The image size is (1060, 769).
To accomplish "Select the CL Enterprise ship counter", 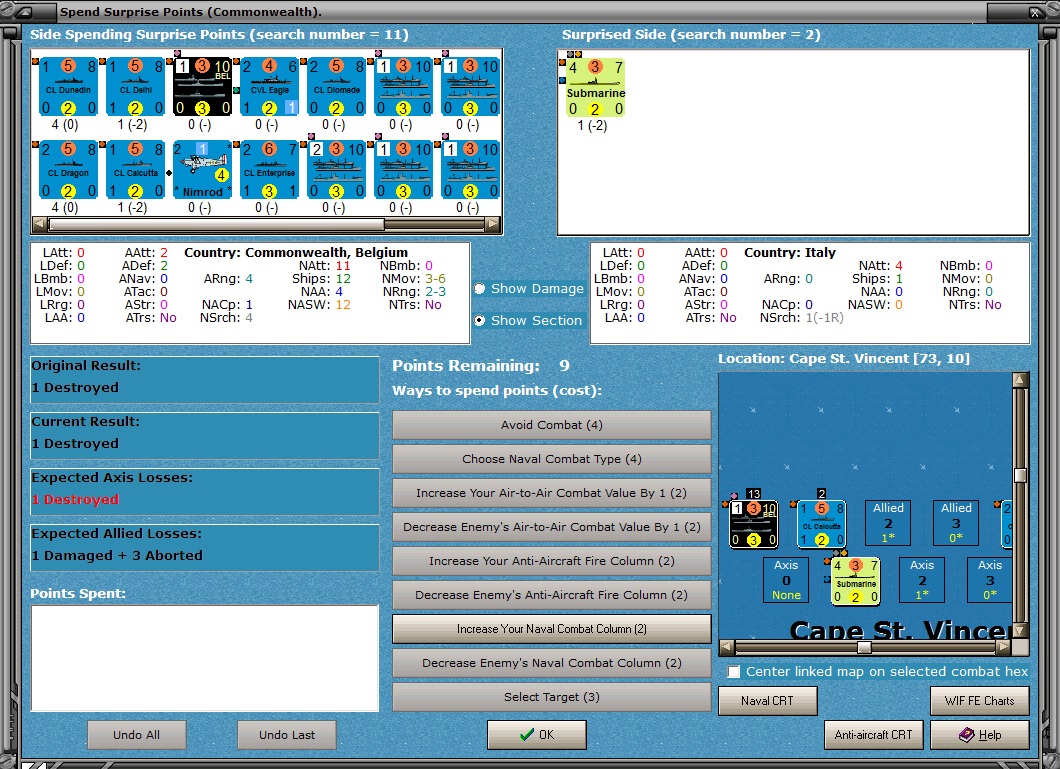I will point(270,170).
